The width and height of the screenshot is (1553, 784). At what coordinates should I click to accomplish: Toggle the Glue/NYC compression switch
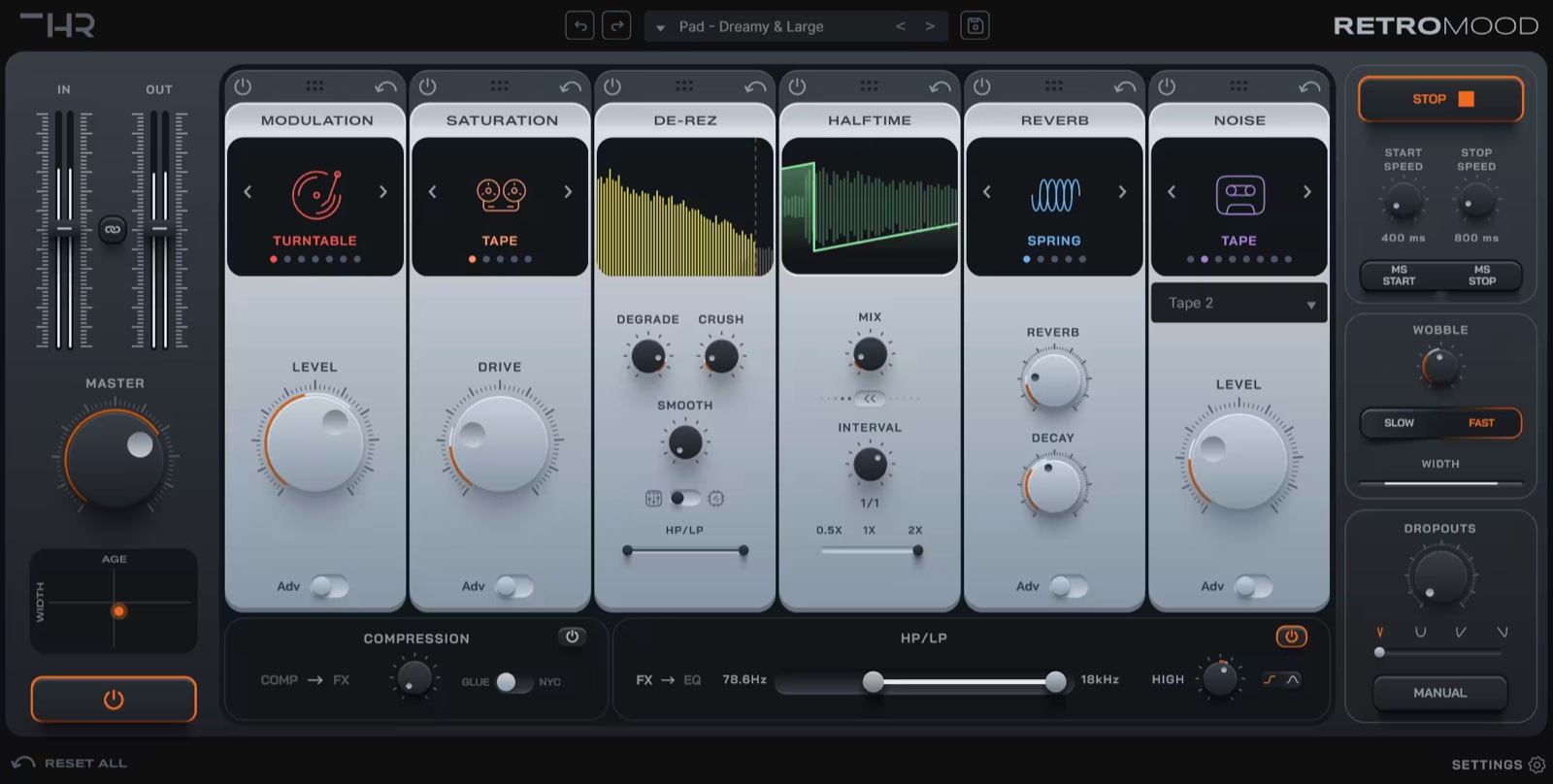[514, 682]
